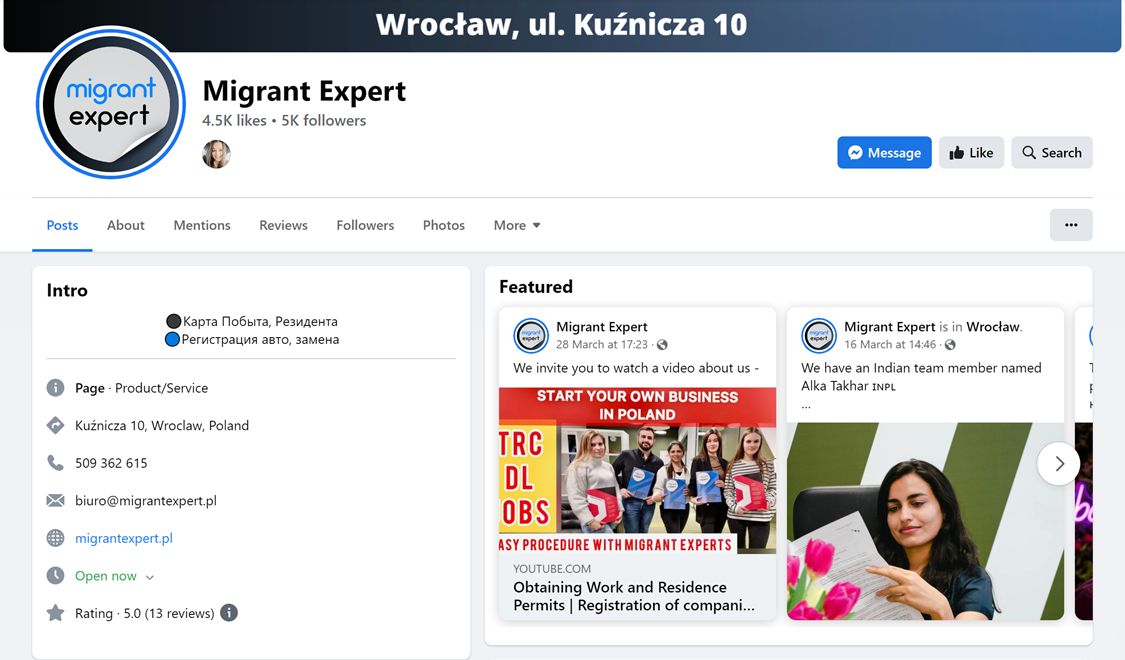Open Migrant Expert avatar on 16 March post
The width and height of the screenshot is (1125, 660).
[x=819, y=336]
